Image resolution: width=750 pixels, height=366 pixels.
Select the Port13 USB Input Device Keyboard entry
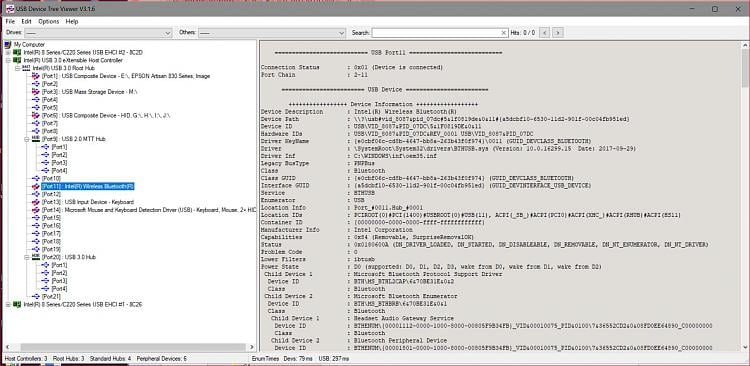(x=88, y=202)
